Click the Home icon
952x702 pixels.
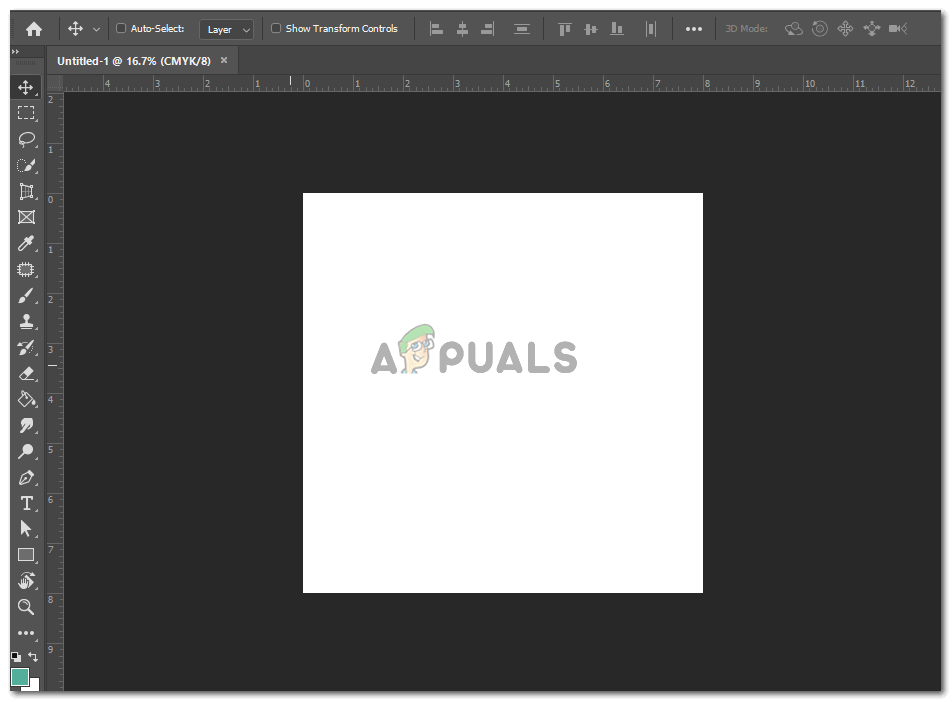(34, 29)
